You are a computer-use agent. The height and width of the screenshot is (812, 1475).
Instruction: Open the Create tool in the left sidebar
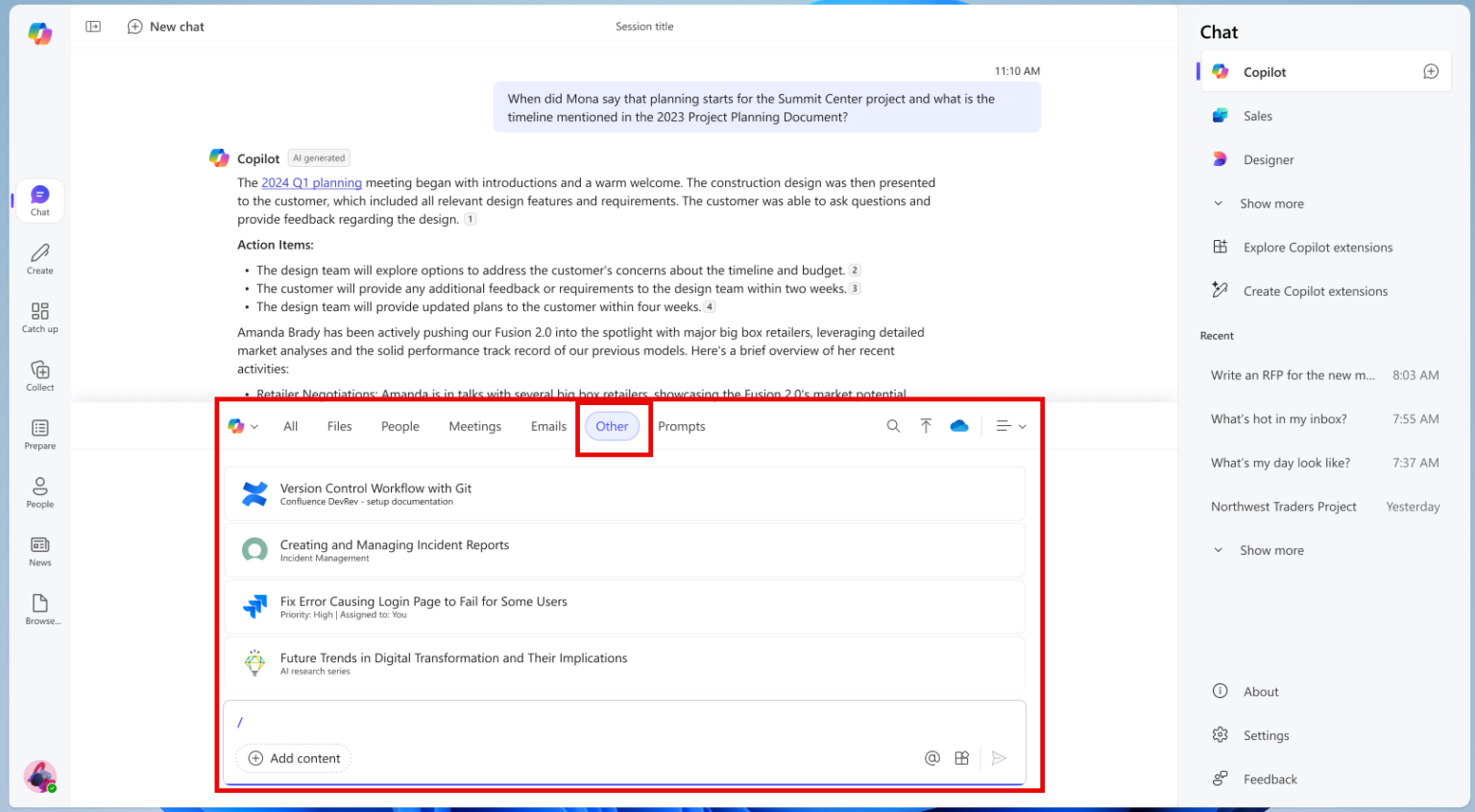tap(39, 258)
